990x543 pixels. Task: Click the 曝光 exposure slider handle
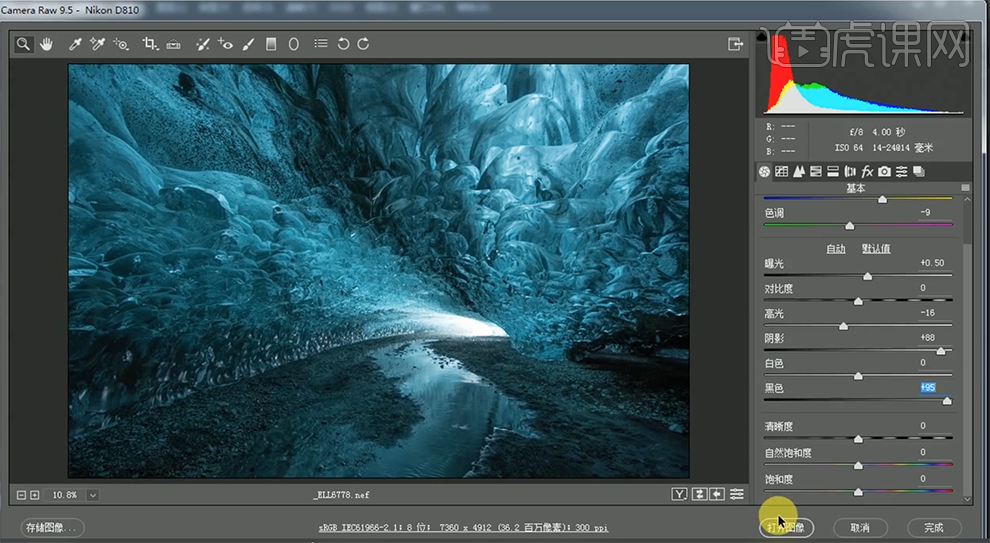867,276
